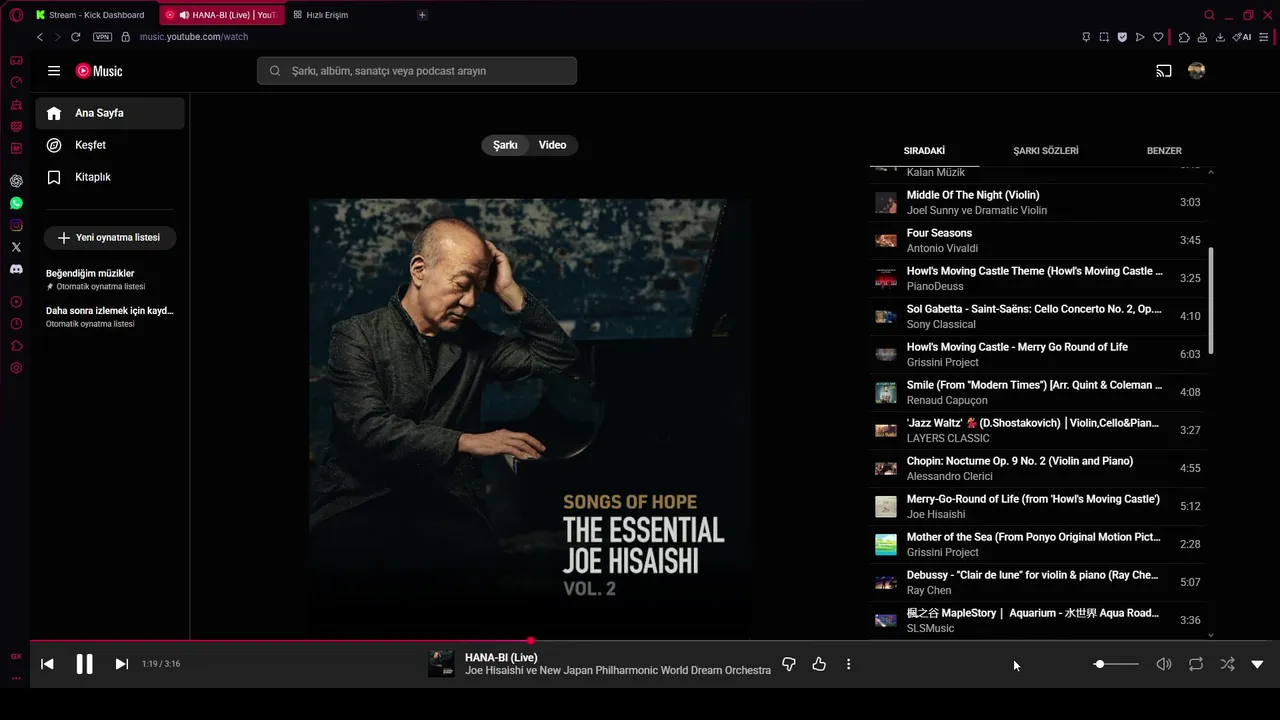Screen dimensions: 1280x720
Task: Open the Opera sidebar settings gear
Action: (16, 368)
